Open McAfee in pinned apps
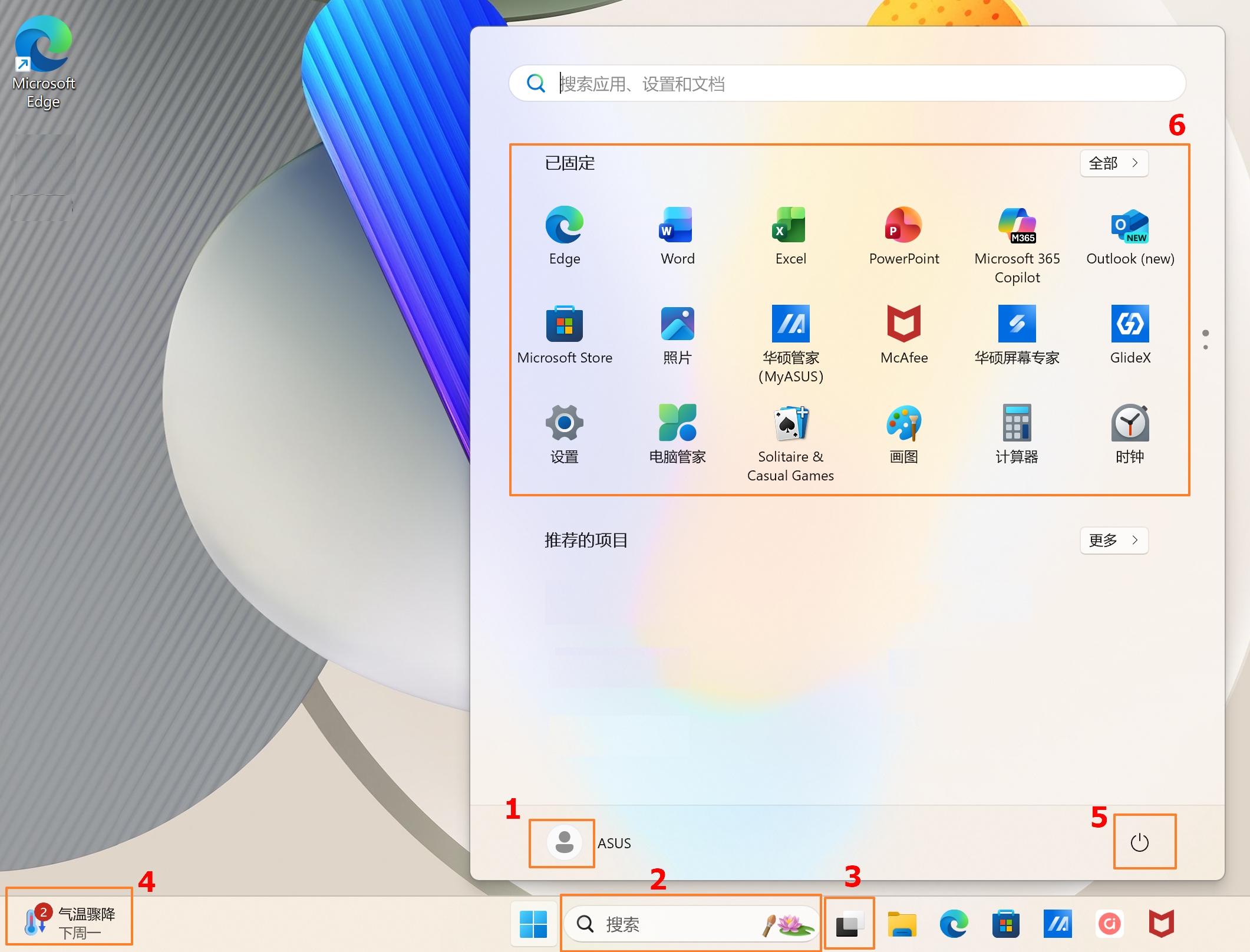This screenshot has height=952, width=1250. (x=903, y=324)
